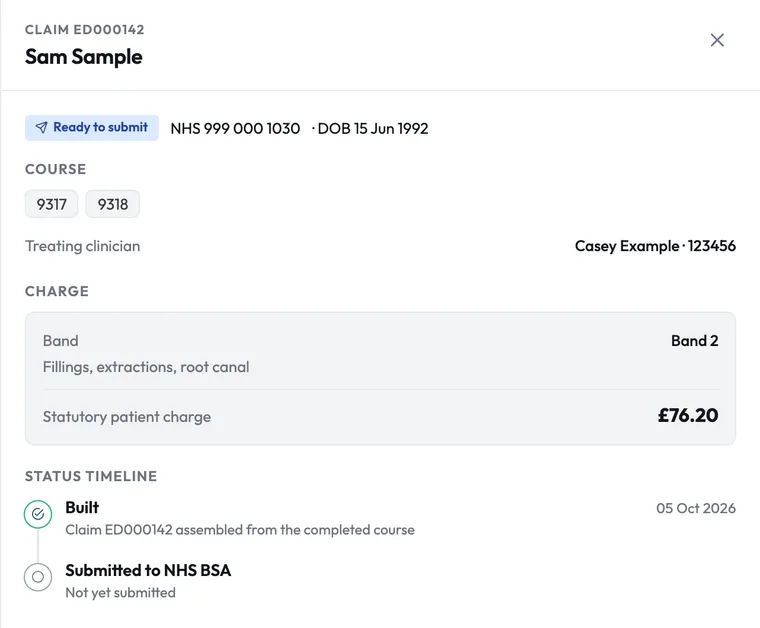Click the Built timeline entry title
Image resolution: width=760 pixels, height=628 pixels.
click(x=82, y=507)
